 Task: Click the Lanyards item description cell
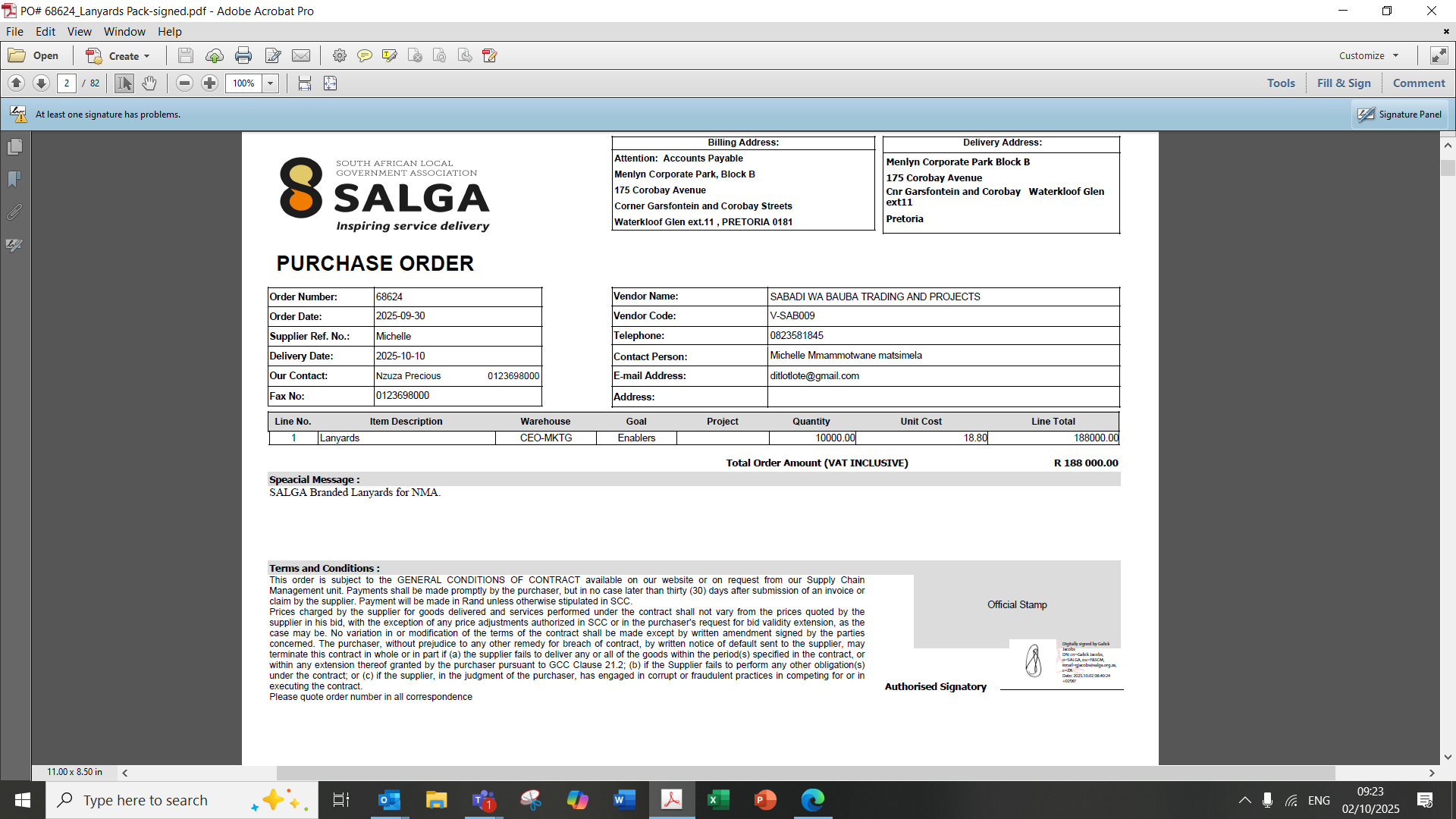[406, 438]
